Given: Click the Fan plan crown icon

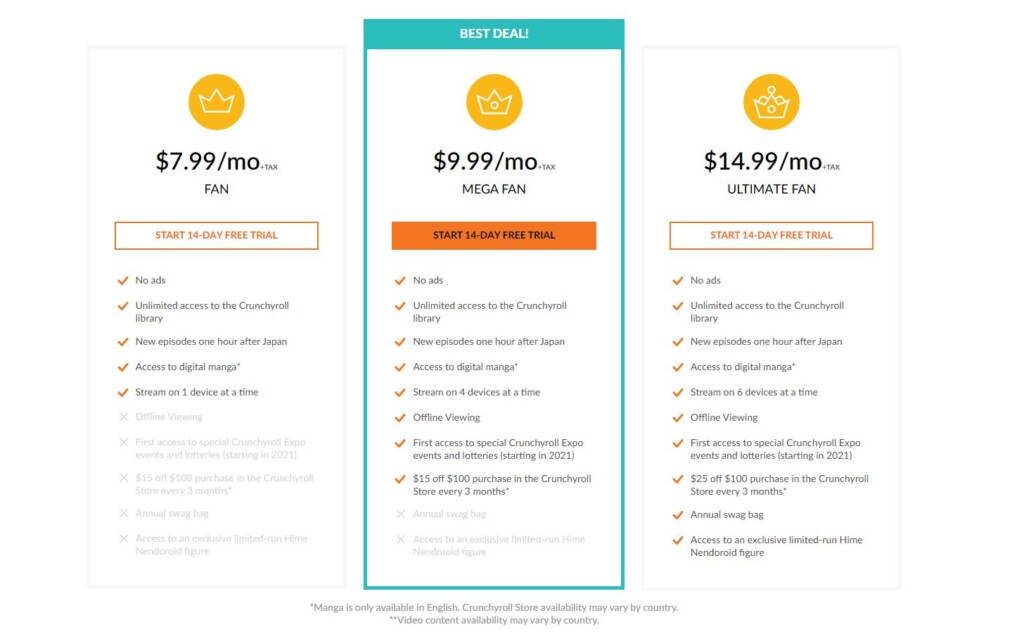Looking at the screenshot, I should click(216, 102).
